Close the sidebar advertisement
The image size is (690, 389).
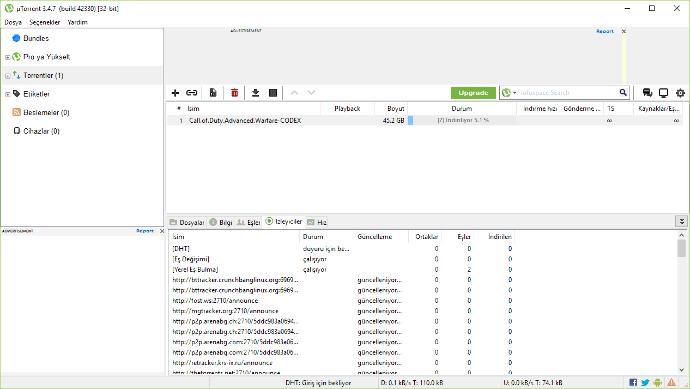point(161,231)
